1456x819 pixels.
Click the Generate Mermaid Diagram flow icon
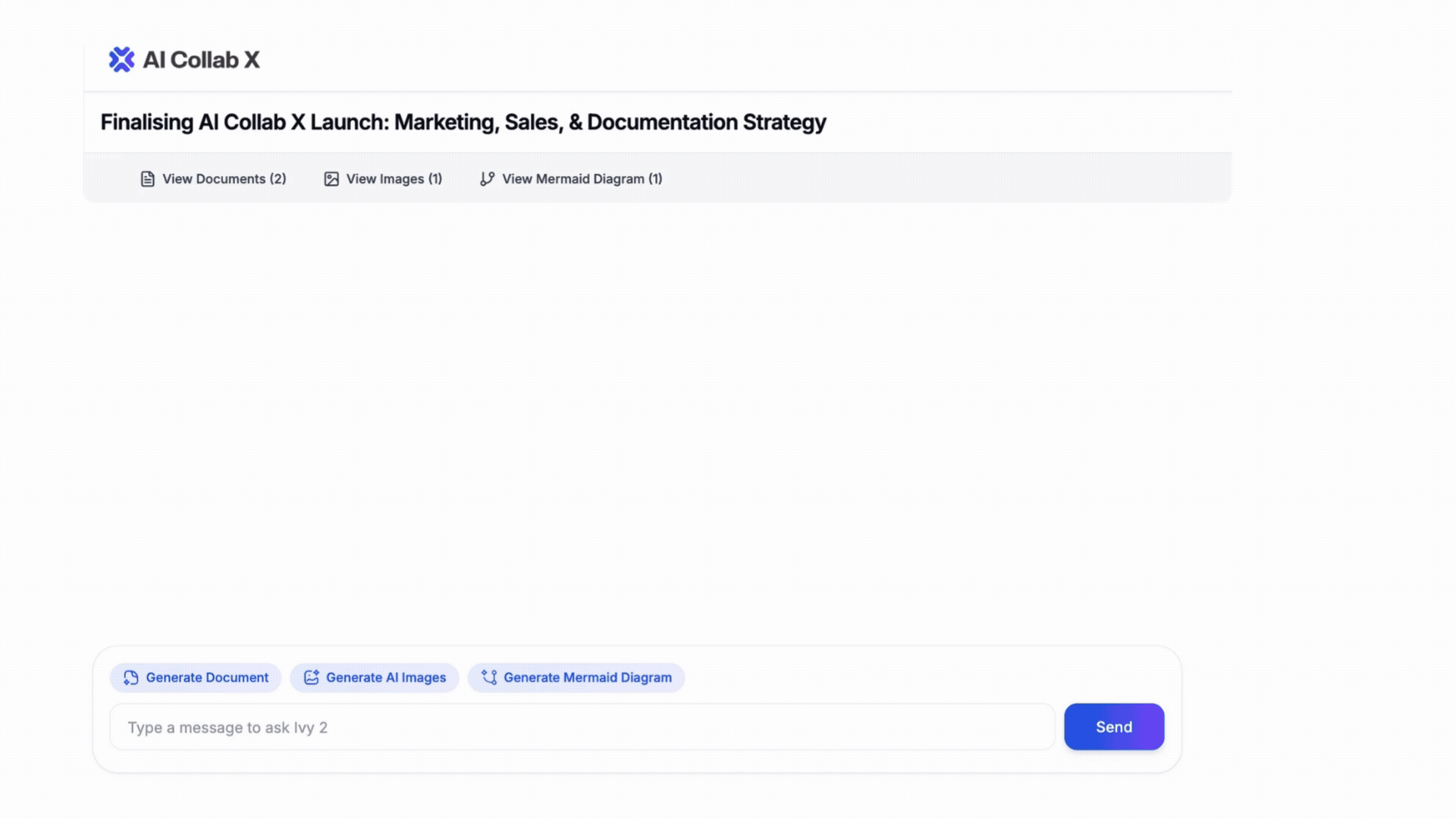coord(489,677)
